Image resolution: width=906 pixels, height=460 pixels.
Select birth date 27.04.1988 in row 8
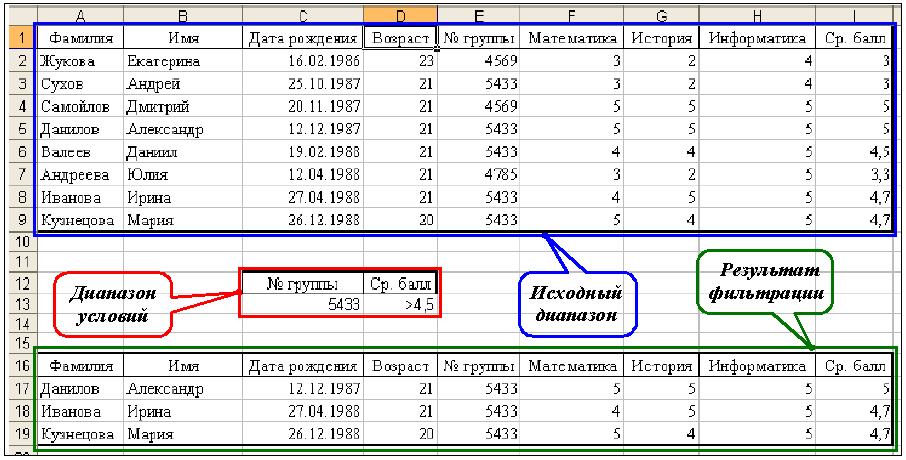[x=303, y=197]
